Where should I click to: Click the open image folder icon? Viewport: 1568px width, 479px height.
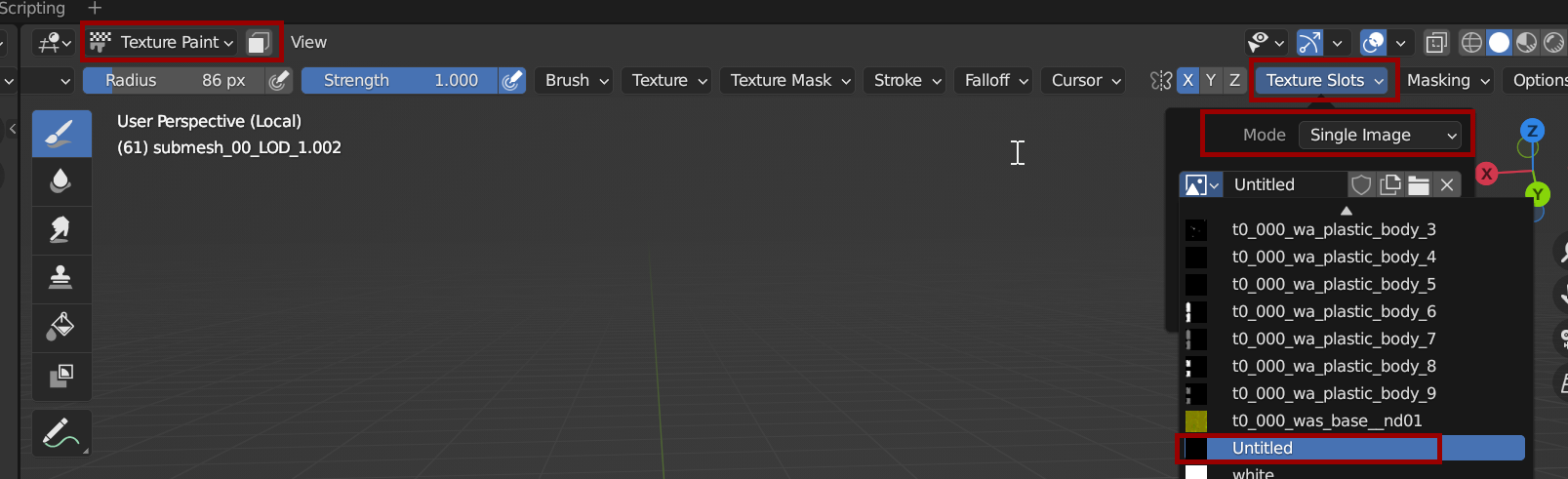1419,185
